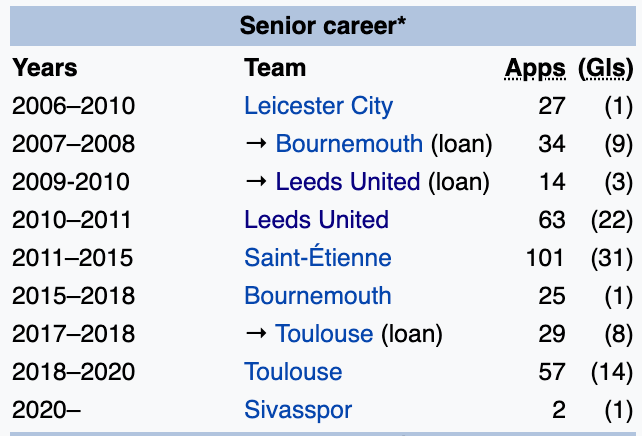Viewport: 642px width, 436px height.
Task: Click the Bournemouth link for 2015–2018
Action: coord(317,296)
